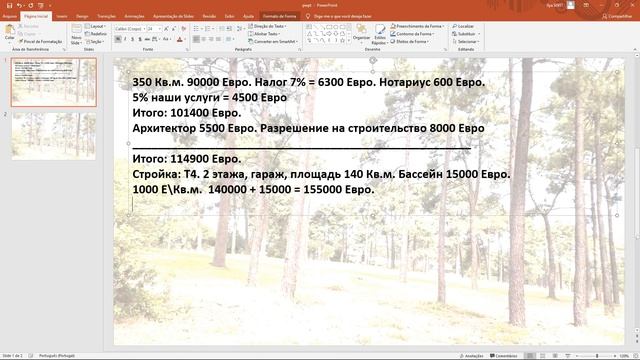Switch to Transições tab
Image resolution: width=640 pixels, height=360 pixels.
click(x=106, y=16)
